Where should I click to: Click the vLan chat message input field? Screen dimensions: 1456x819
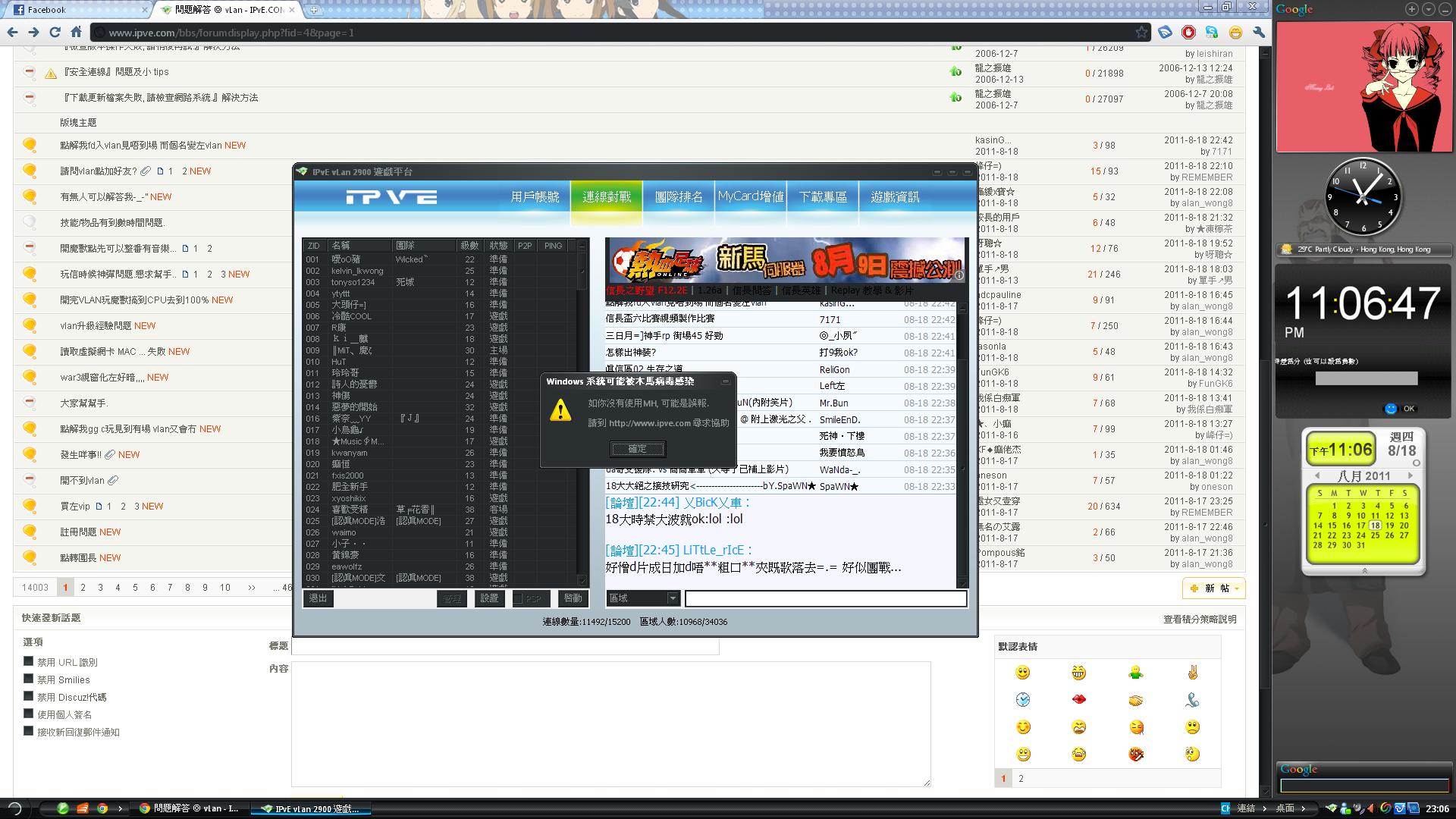(x=825, y=598)
